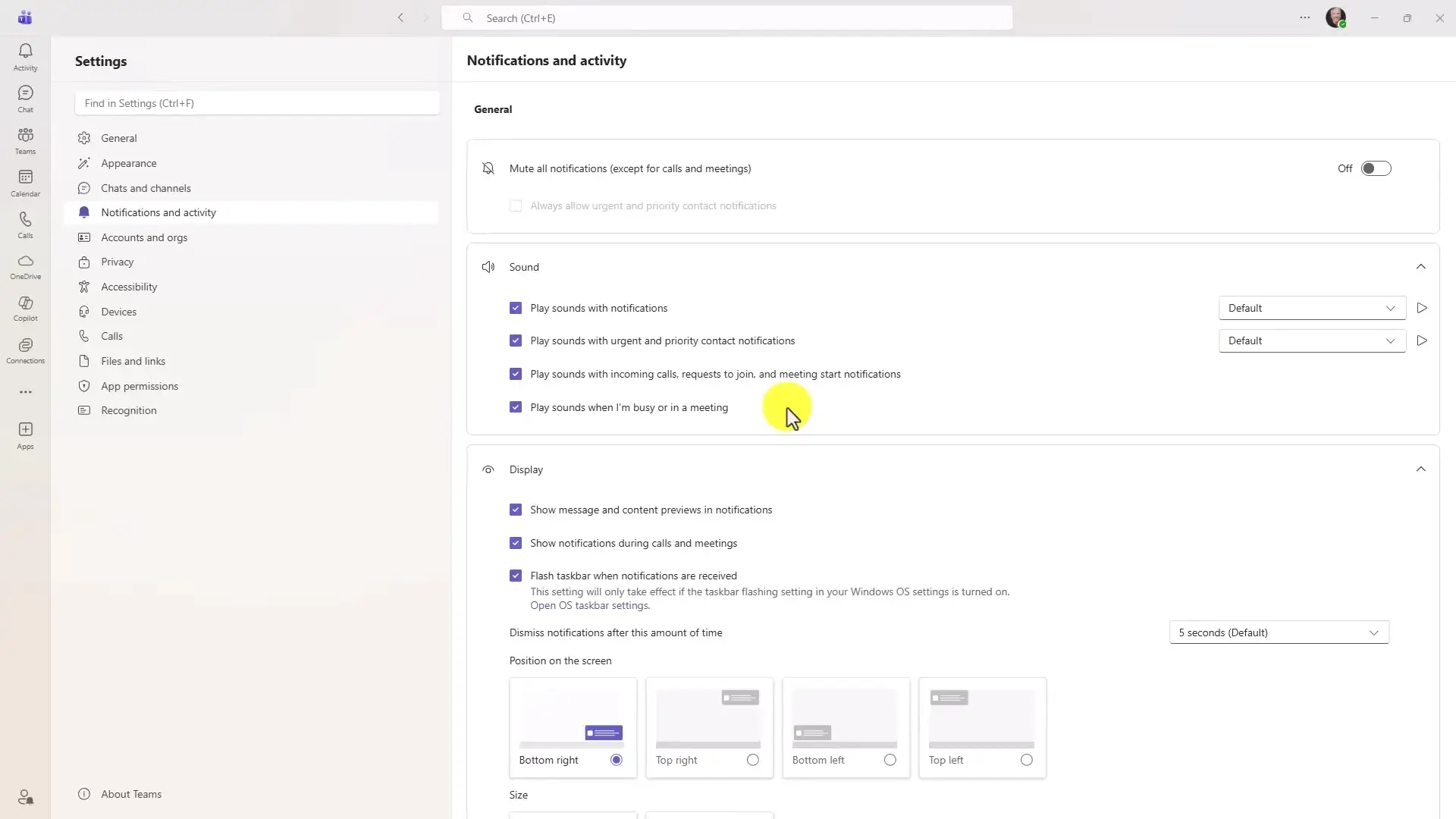
Task: Go forward using the forward arrow
Action: click(x=425, y=17)
